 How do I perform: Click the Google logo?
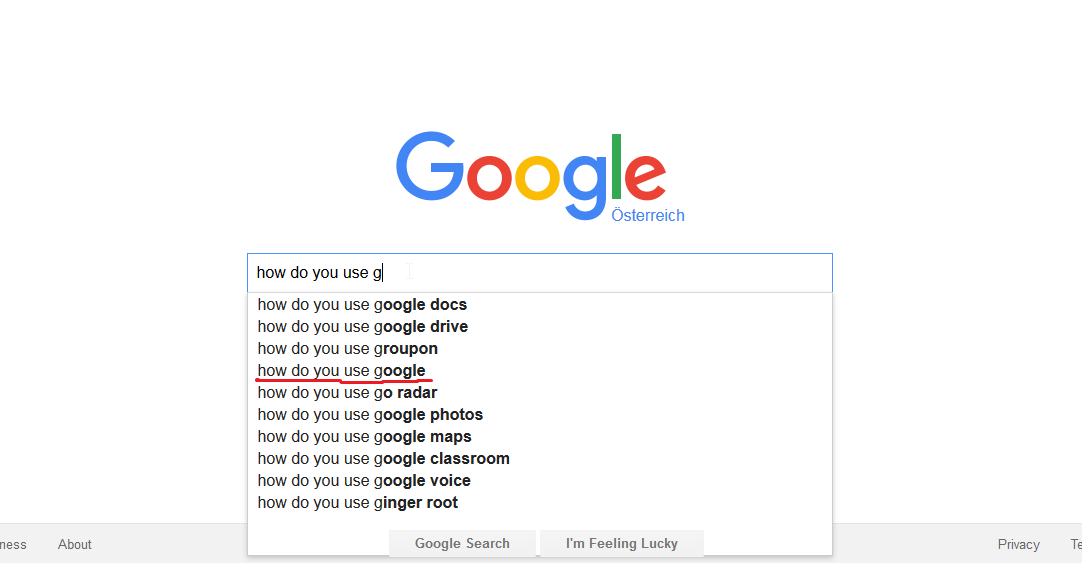coord(531,176)
